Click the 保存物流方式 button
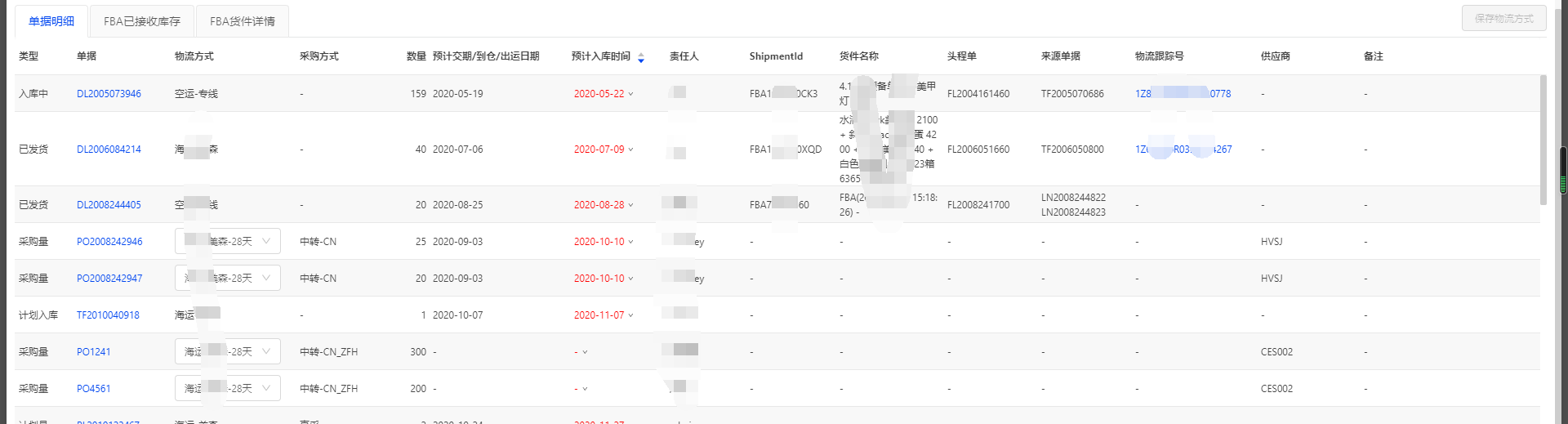 (1503, 19)
